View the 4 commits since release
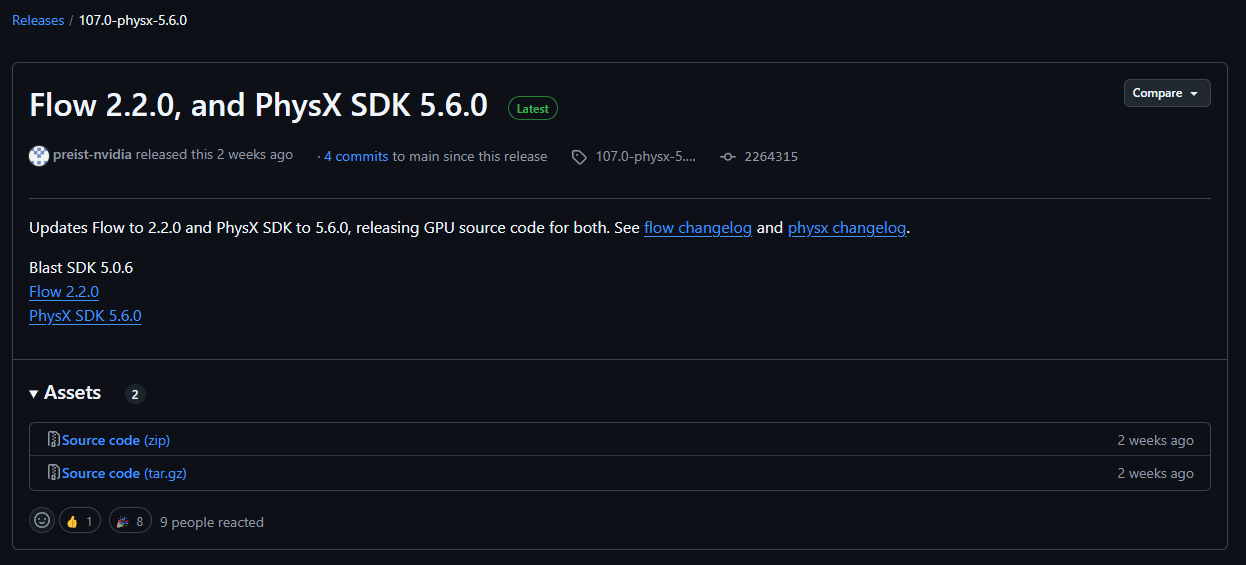 (x=356, y=156)
